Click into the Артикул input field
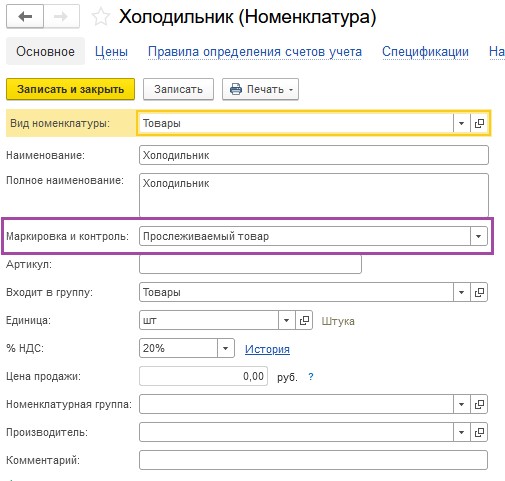 250,264
